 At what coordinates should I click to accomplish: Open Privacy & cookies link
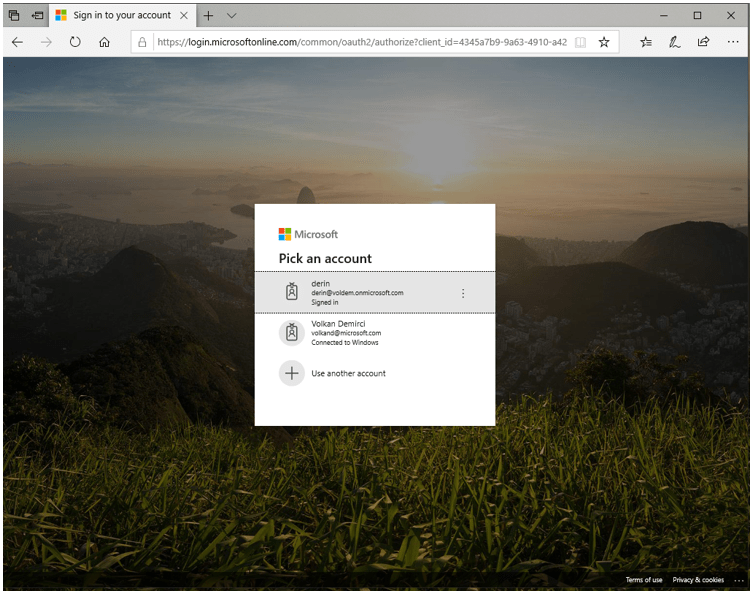coord(698,580)
